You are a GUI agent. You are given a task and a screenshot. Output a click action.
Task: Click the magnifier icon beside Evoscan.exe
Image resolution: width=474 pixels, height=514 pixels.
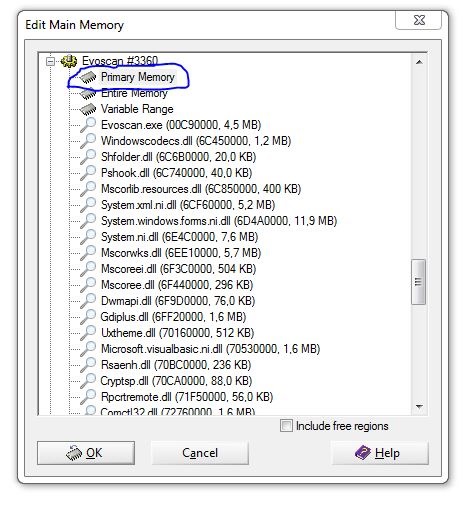point(88,125)
